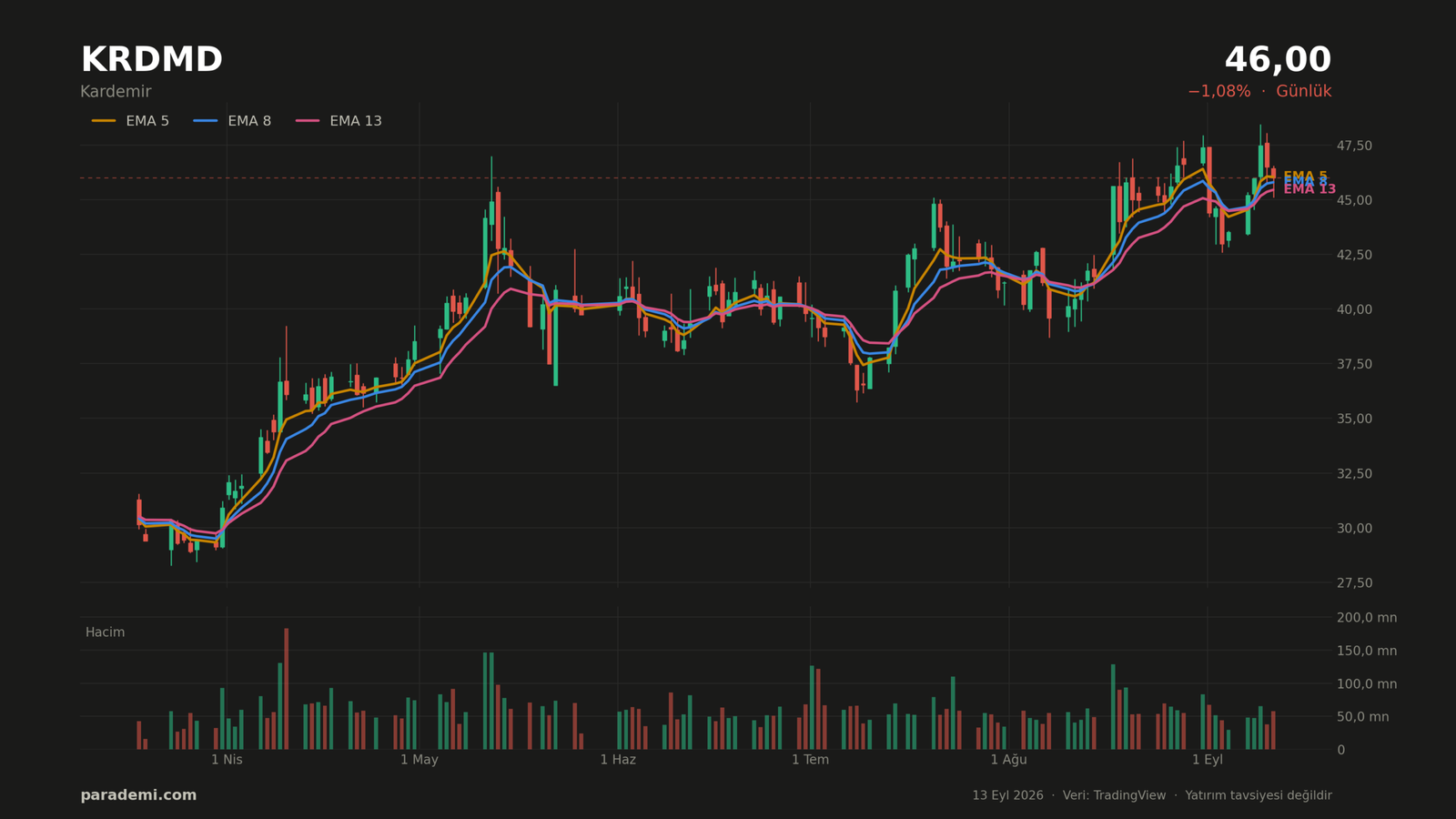Select the Kardemir company name subtitle
1456x819 pixels.
116,92
